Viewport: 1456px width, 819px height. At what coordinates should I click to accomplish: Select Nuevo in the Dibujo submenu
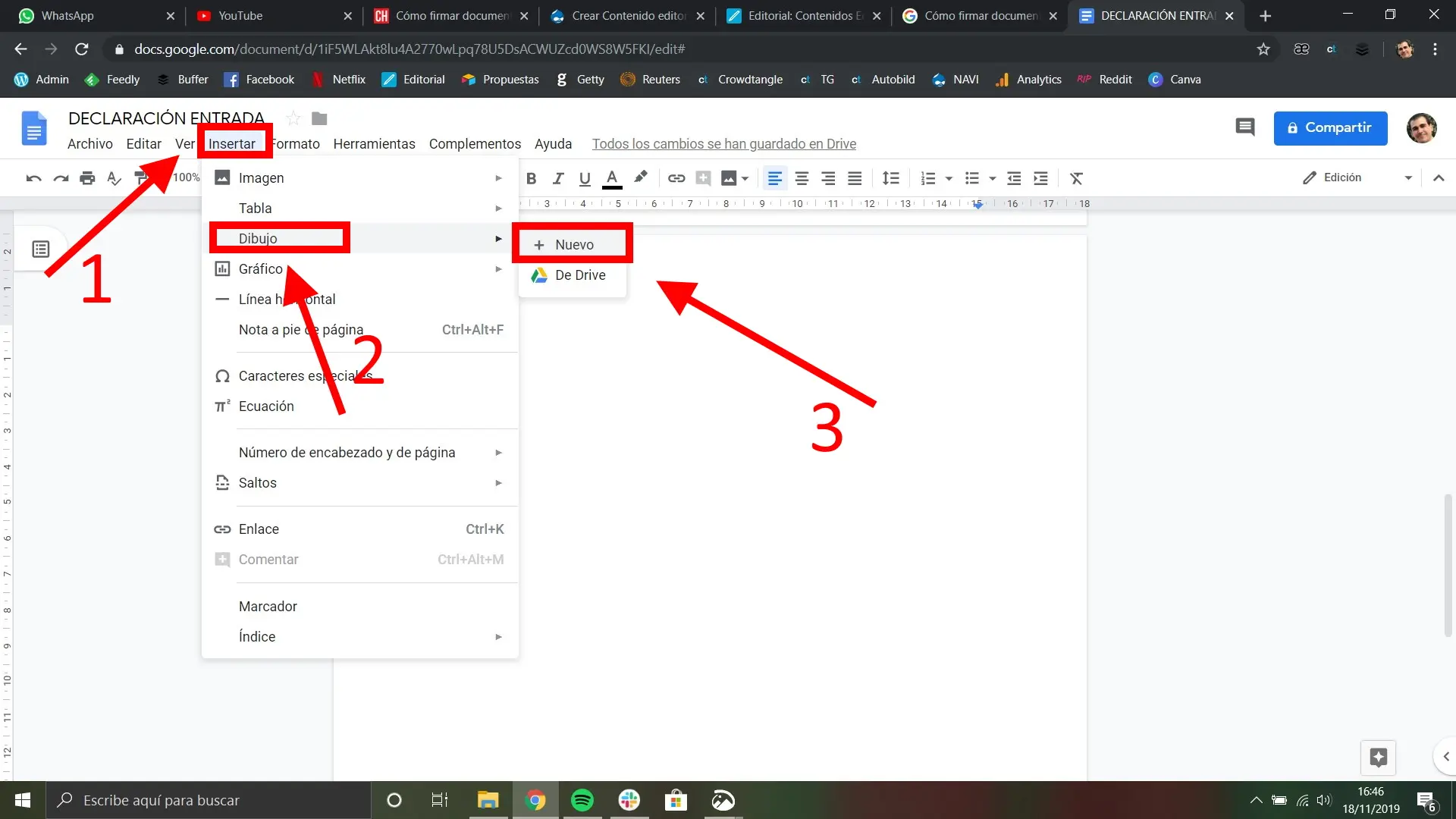coord(573,244)
